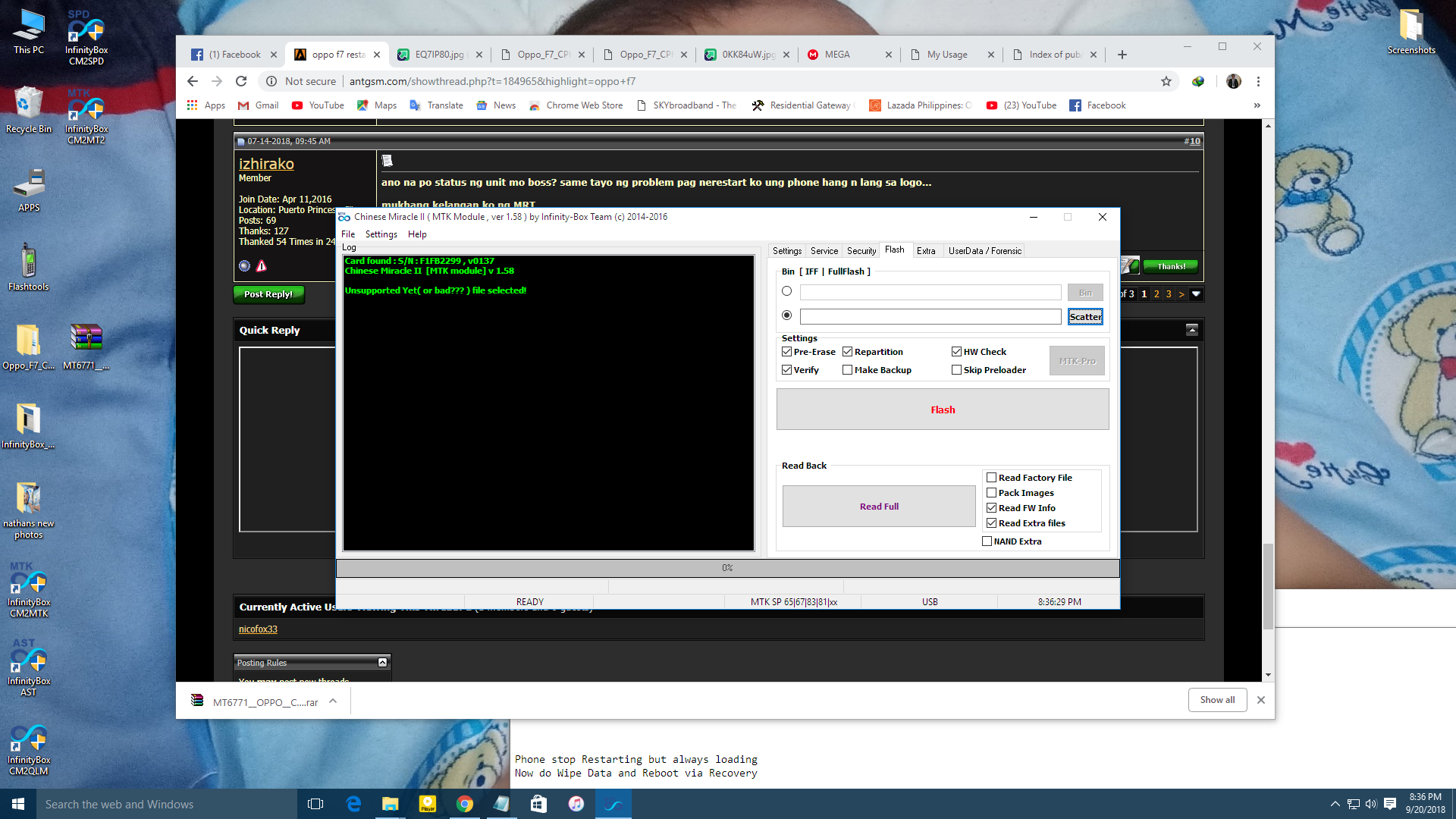This screenshot has width=1456, height=819.
Task: Open Task View on taskbar
Action: pos(315,804)
